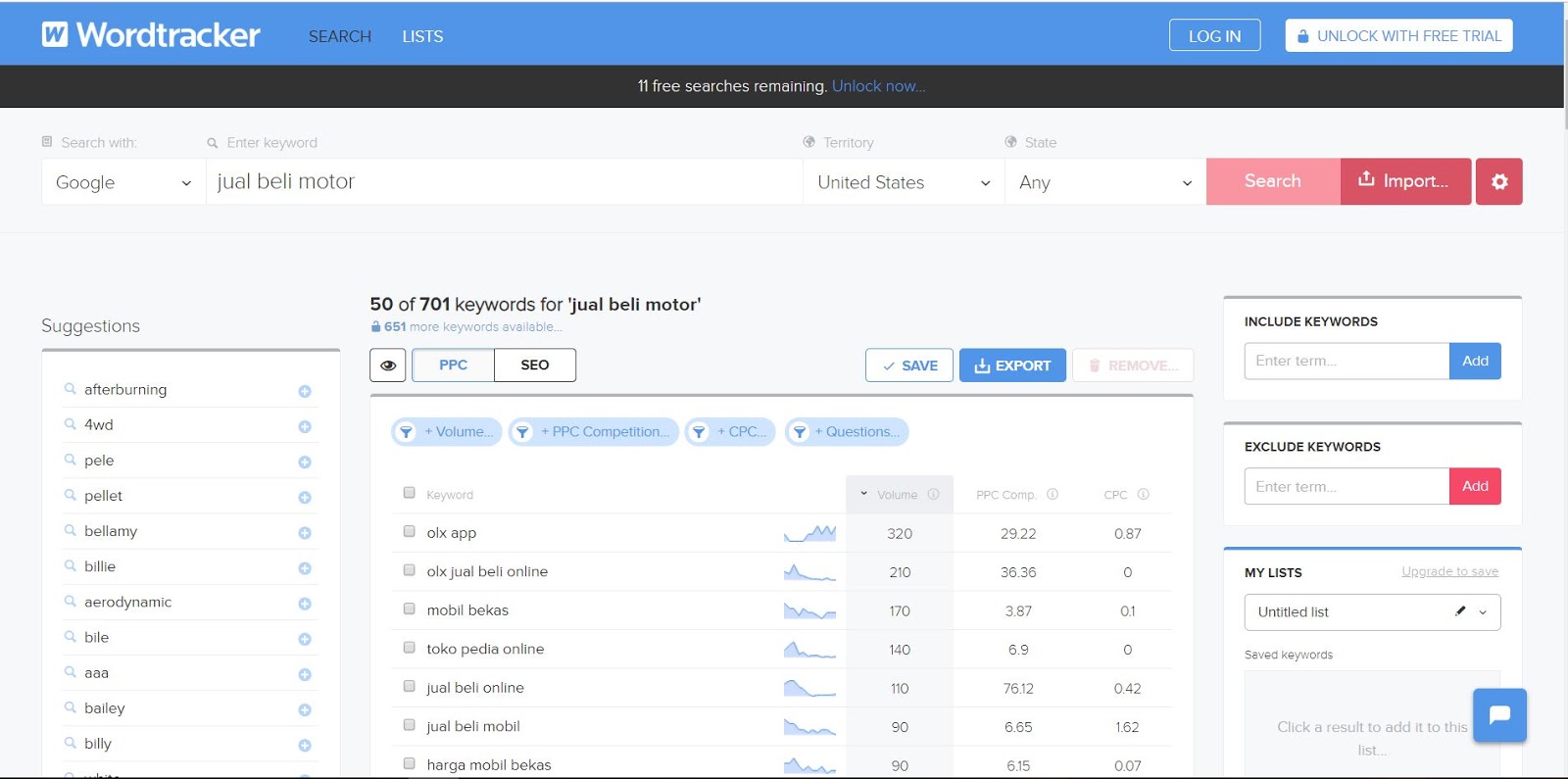Add pele suggestion with plus icon
This screenshot has width=1568, height=779.
(305, 462)
